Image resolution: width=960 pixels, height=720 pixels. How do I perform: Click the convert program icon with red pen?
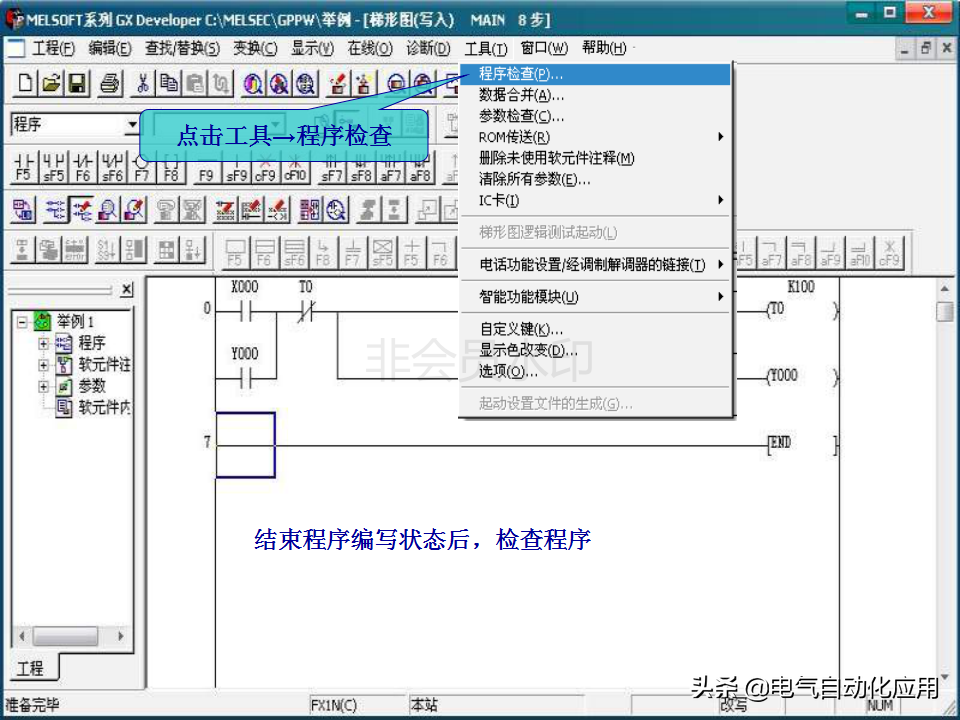(x=225, y=210)
